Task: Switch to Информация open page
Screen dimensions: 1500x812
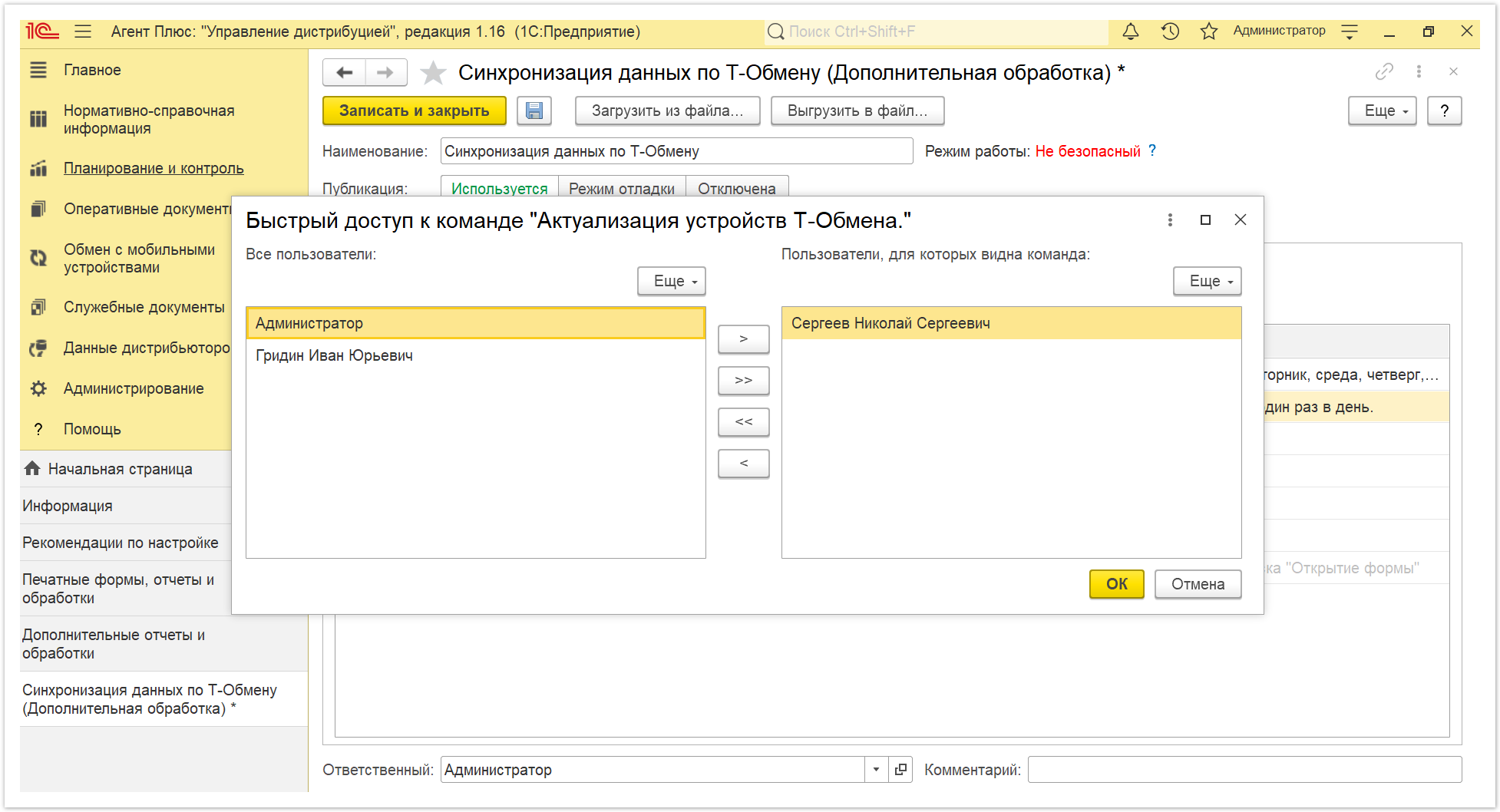Action: 126,506
